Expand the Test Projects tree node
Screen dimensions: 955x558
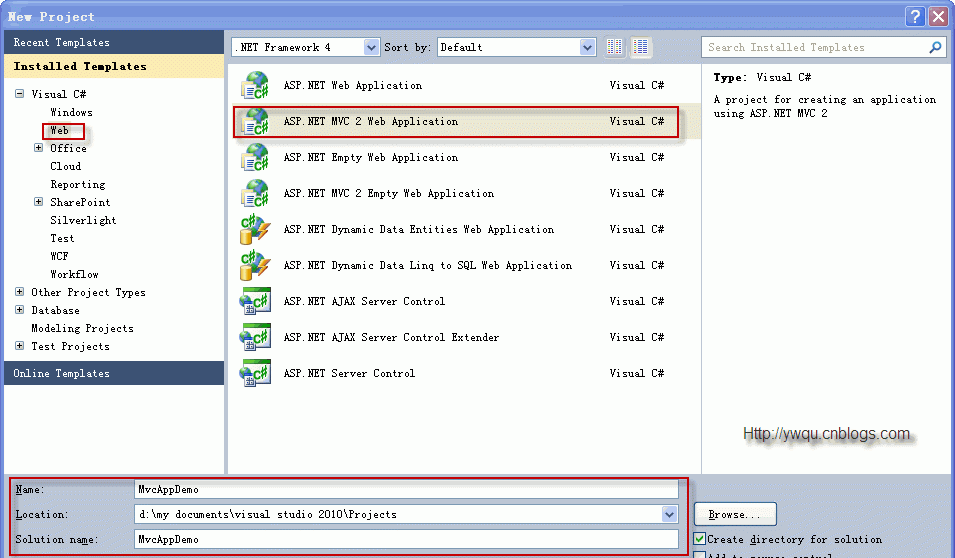point(19,346)
